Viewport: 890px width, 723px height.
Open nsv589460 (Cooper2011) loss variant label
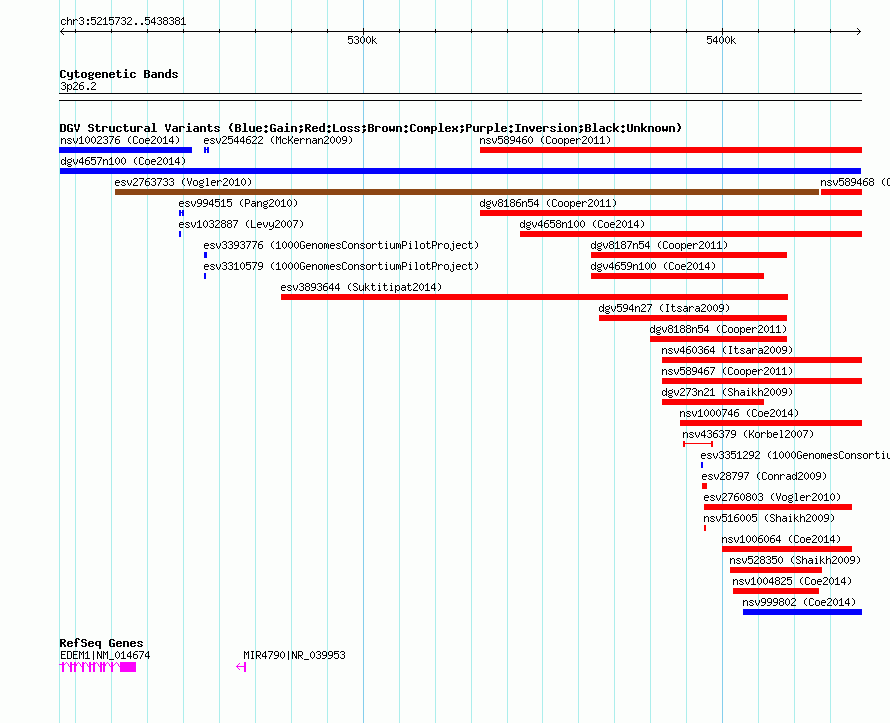click(545, 140)
